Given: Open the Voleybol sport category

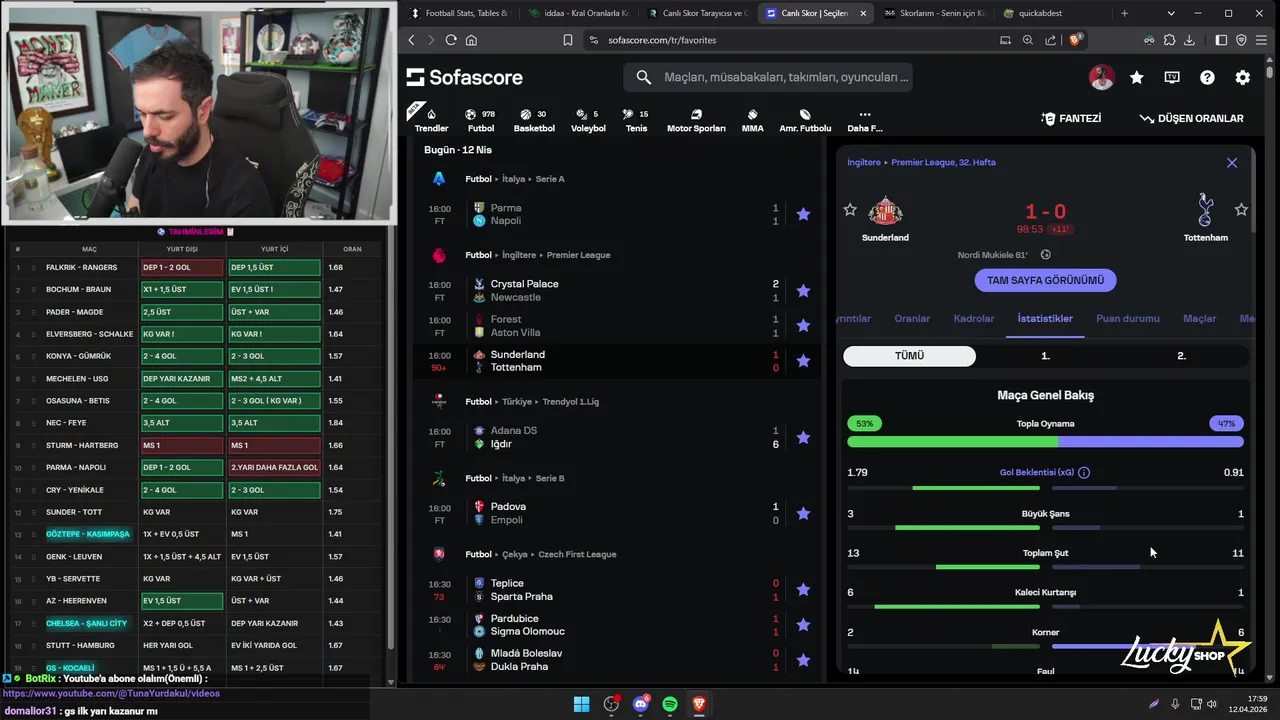Looking at the screenshot, I should (x=588, y=119).
